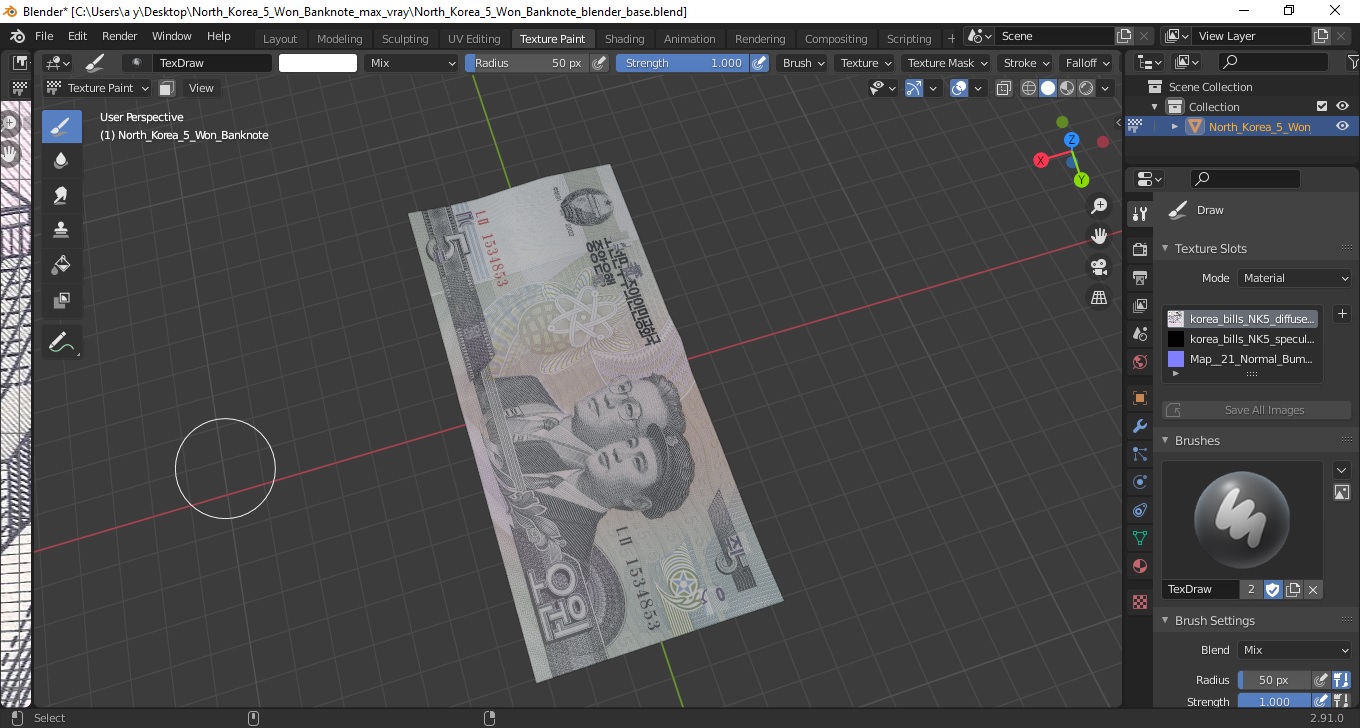Open the Texture Paint mode dropdown
1360x728 pixels.
(x=98, y=88)
